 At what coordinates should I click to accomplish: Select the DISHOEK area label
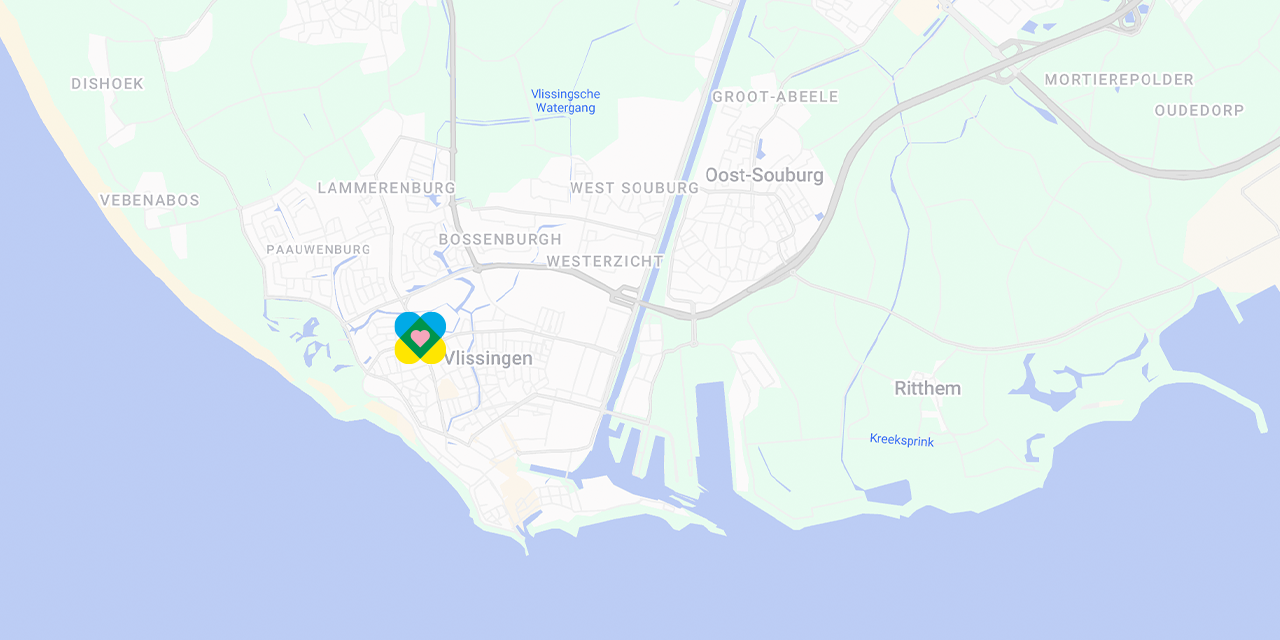[107, 84]
